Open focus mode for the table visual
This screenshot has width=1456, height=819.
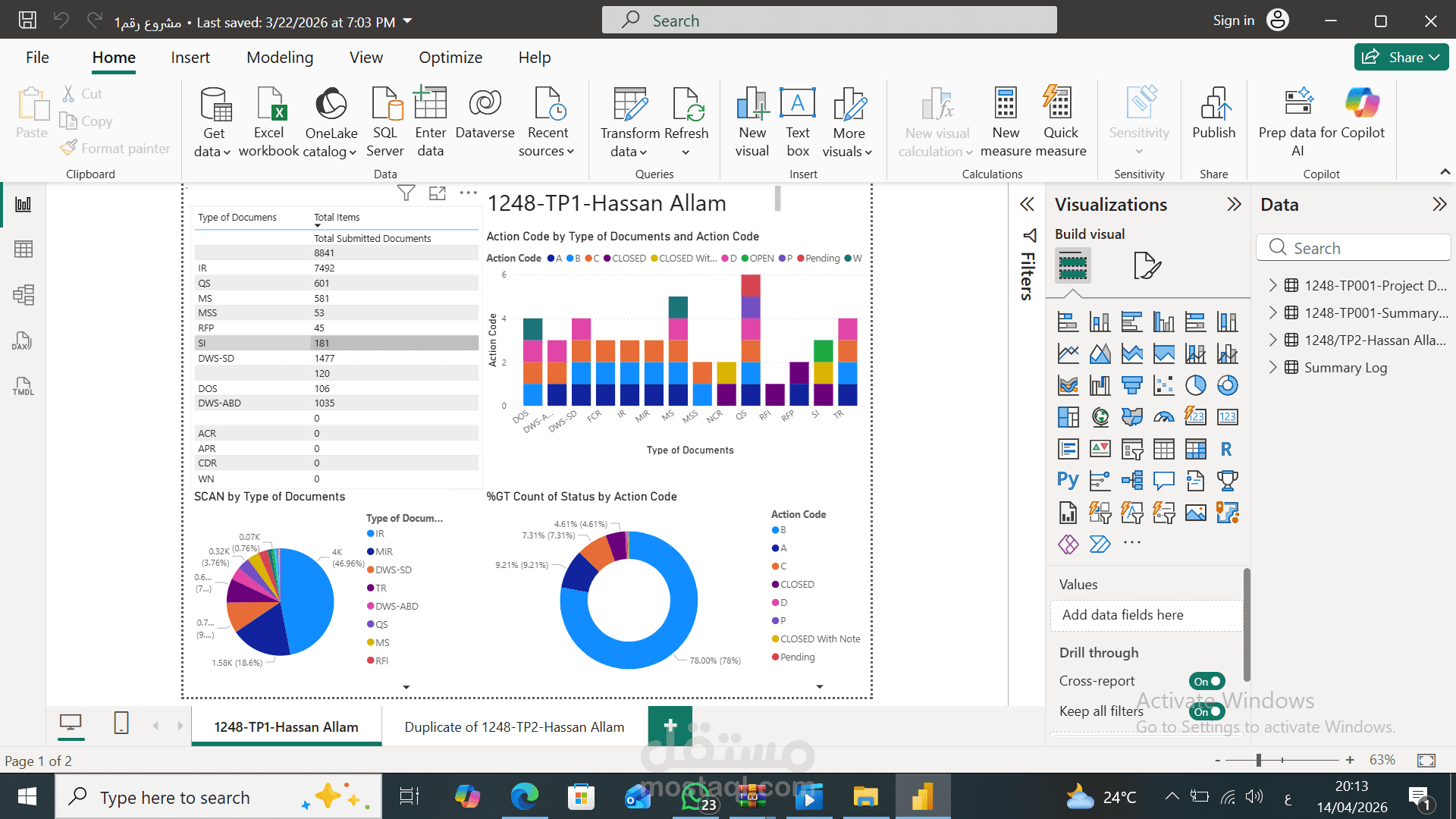coord(438,193)
